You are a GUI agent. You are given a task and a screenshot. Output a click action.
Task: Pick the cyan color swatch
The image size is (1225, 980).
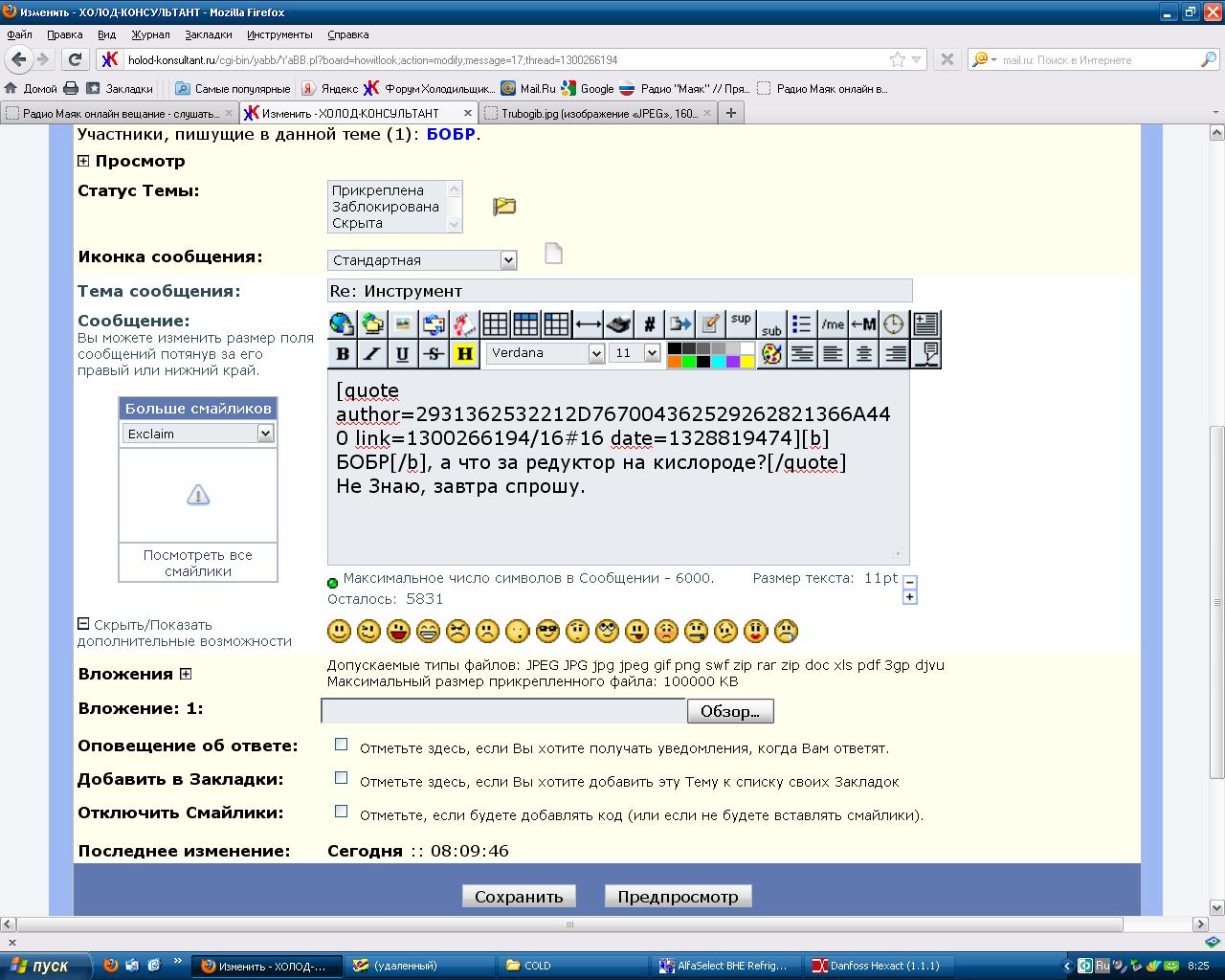(718, 361)
